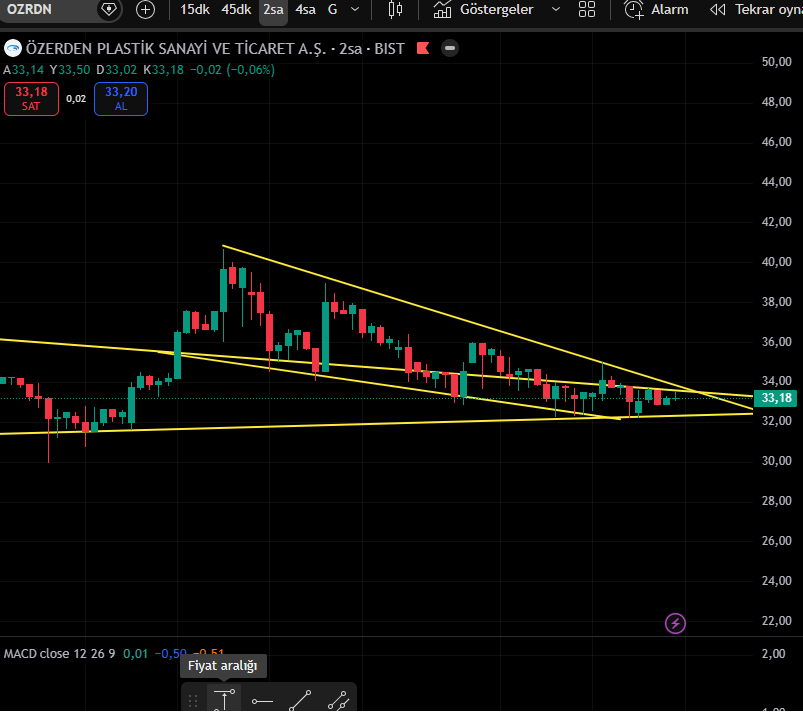Select the 2sa timeframe

pos(273,9)
